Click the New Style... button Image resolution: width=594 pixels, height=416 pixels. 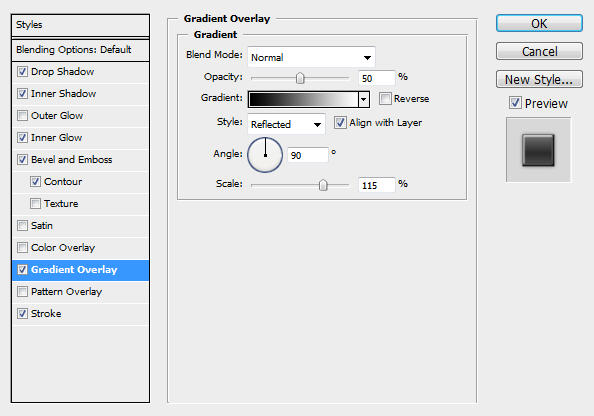[539, 79]
